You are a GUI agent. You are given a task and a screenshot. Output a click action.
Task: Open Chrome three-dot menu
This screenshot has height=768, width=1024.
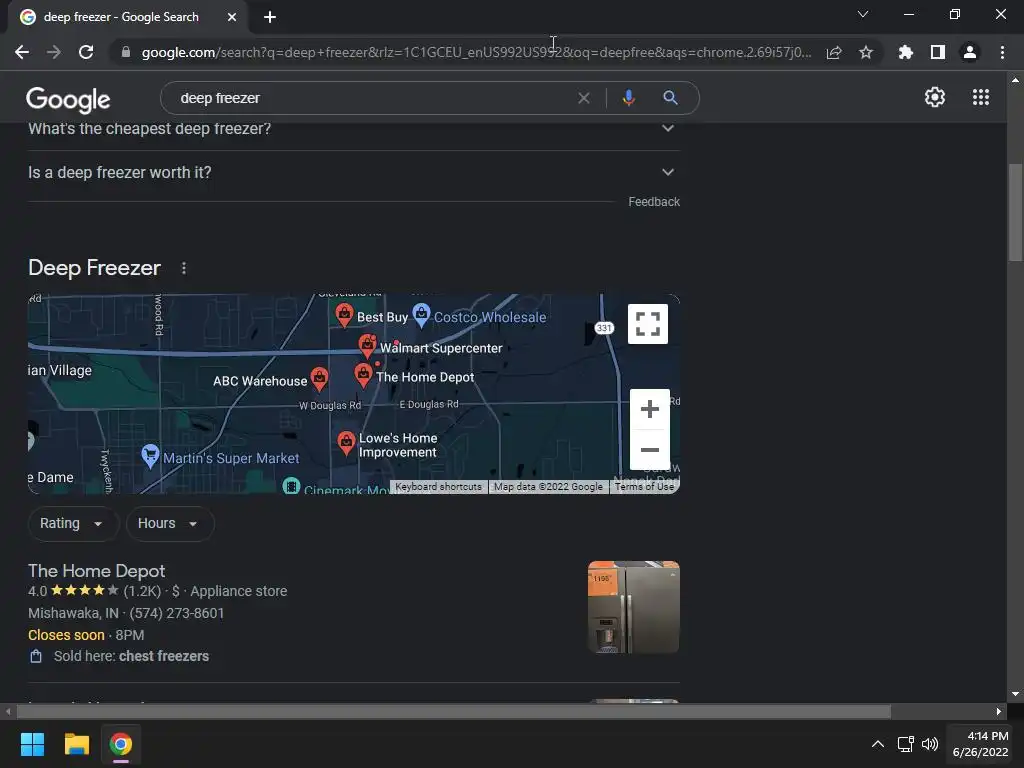click(x=1002, y=52)
